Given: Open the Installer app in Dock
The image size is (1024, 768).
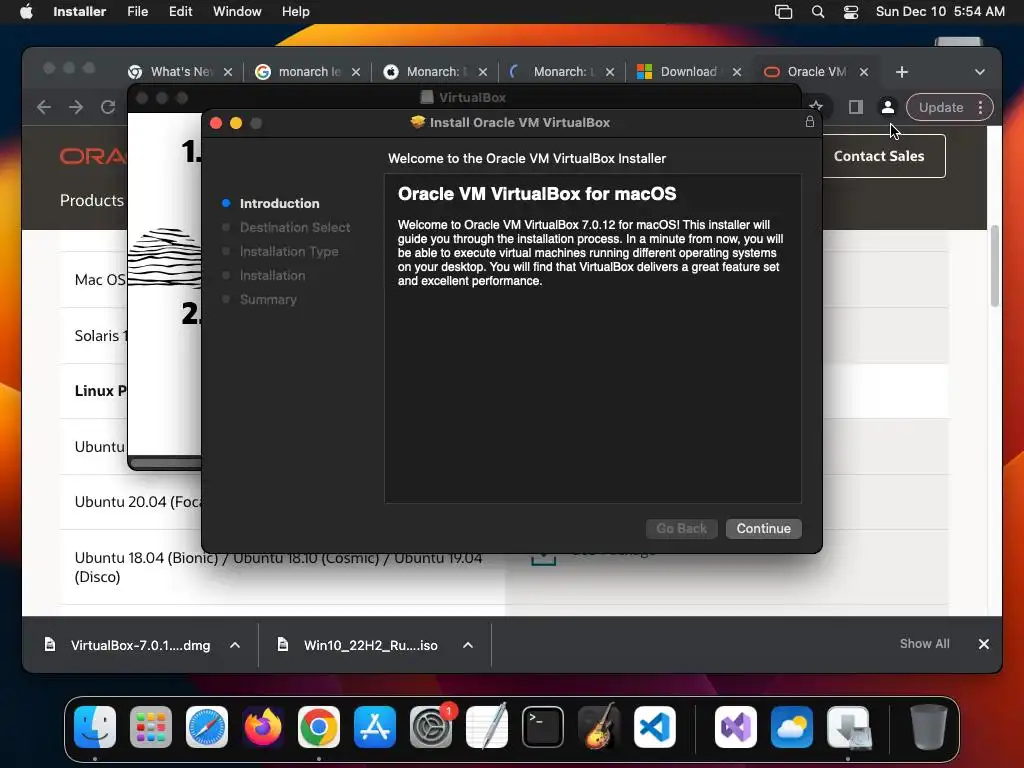Looking at the screenshot, I should [848, 727].
